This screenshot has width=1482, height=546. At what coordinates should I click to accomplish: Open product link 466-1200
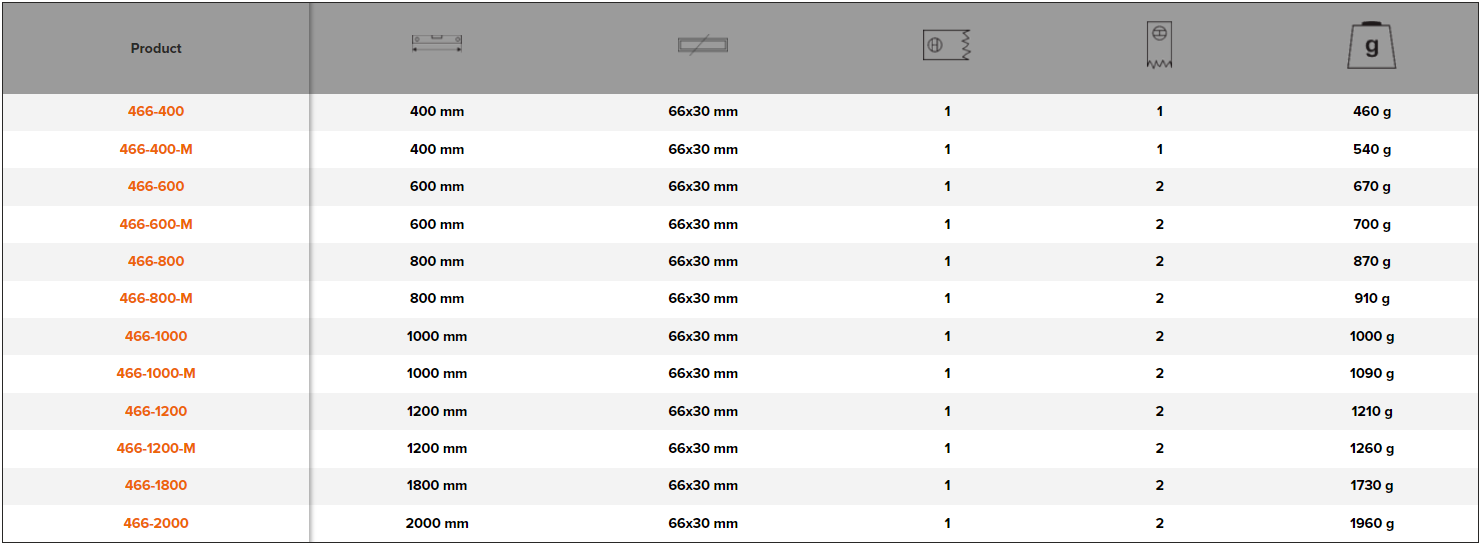click(156, 411)
